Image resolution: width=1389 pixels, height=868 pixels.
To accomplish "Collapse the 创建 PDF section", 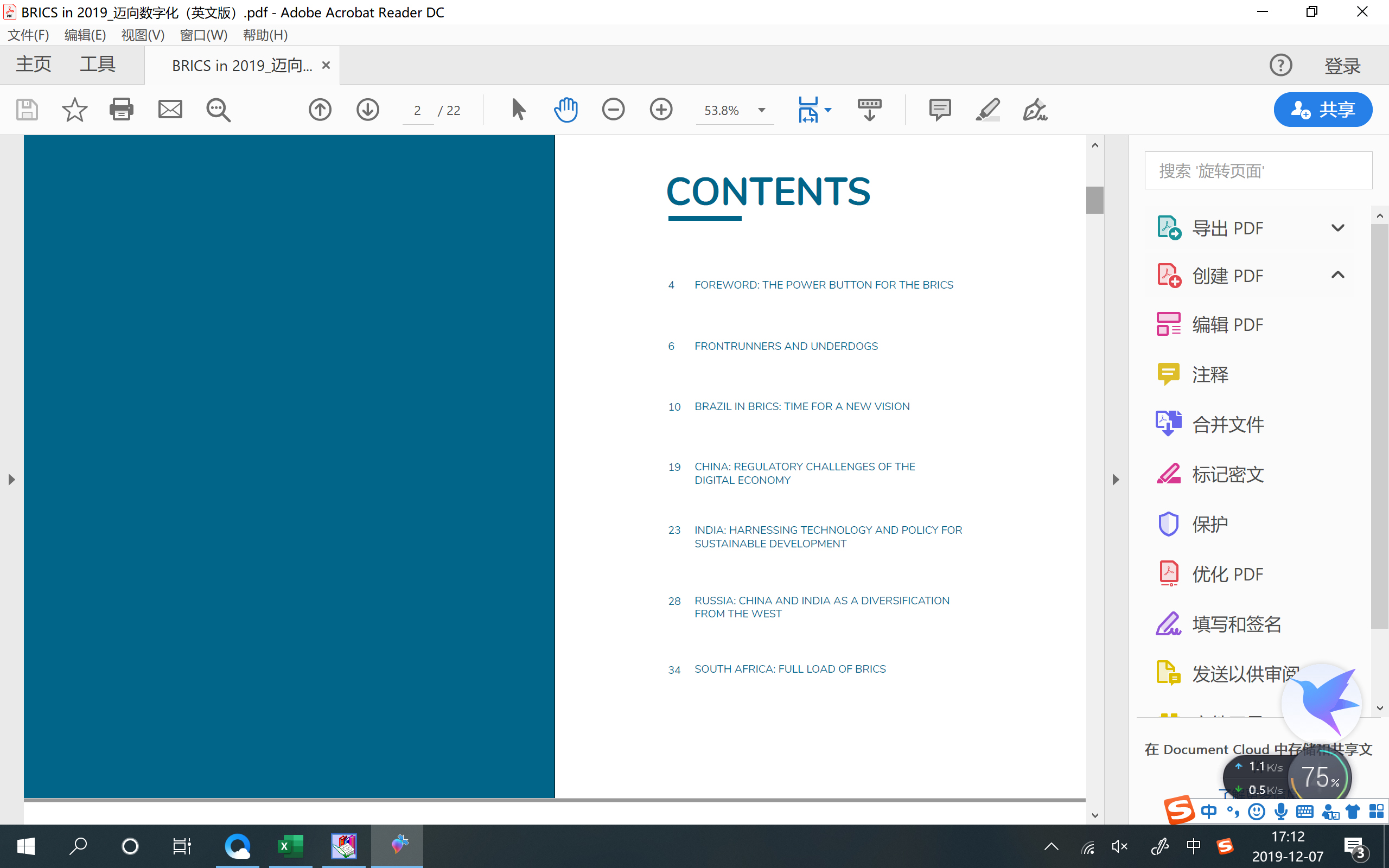I will click(x=1337, y=276).
